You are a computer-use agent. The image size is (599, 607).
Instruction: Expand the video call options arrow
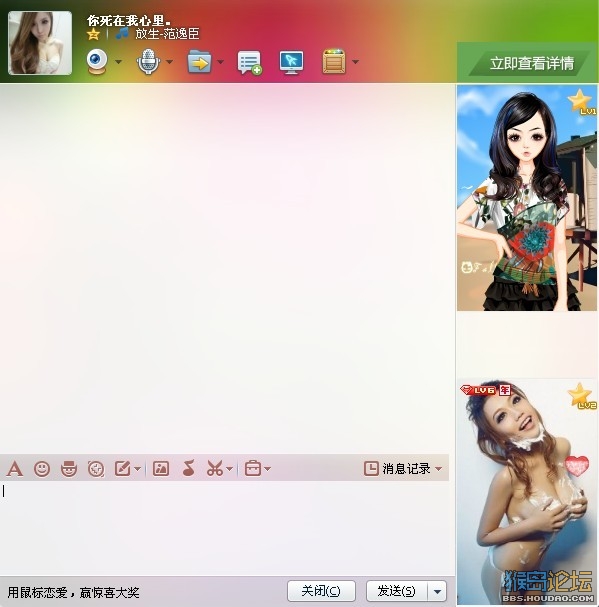click(x=118, y=62)
